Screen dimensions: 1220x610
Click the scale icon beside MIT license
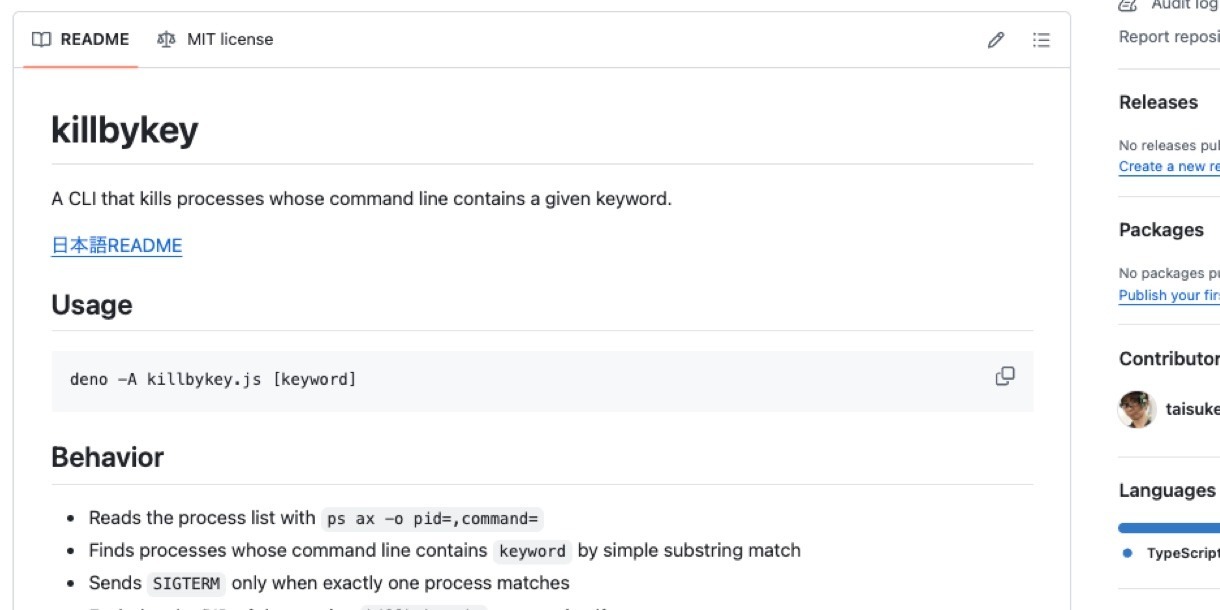coord(166,40)
